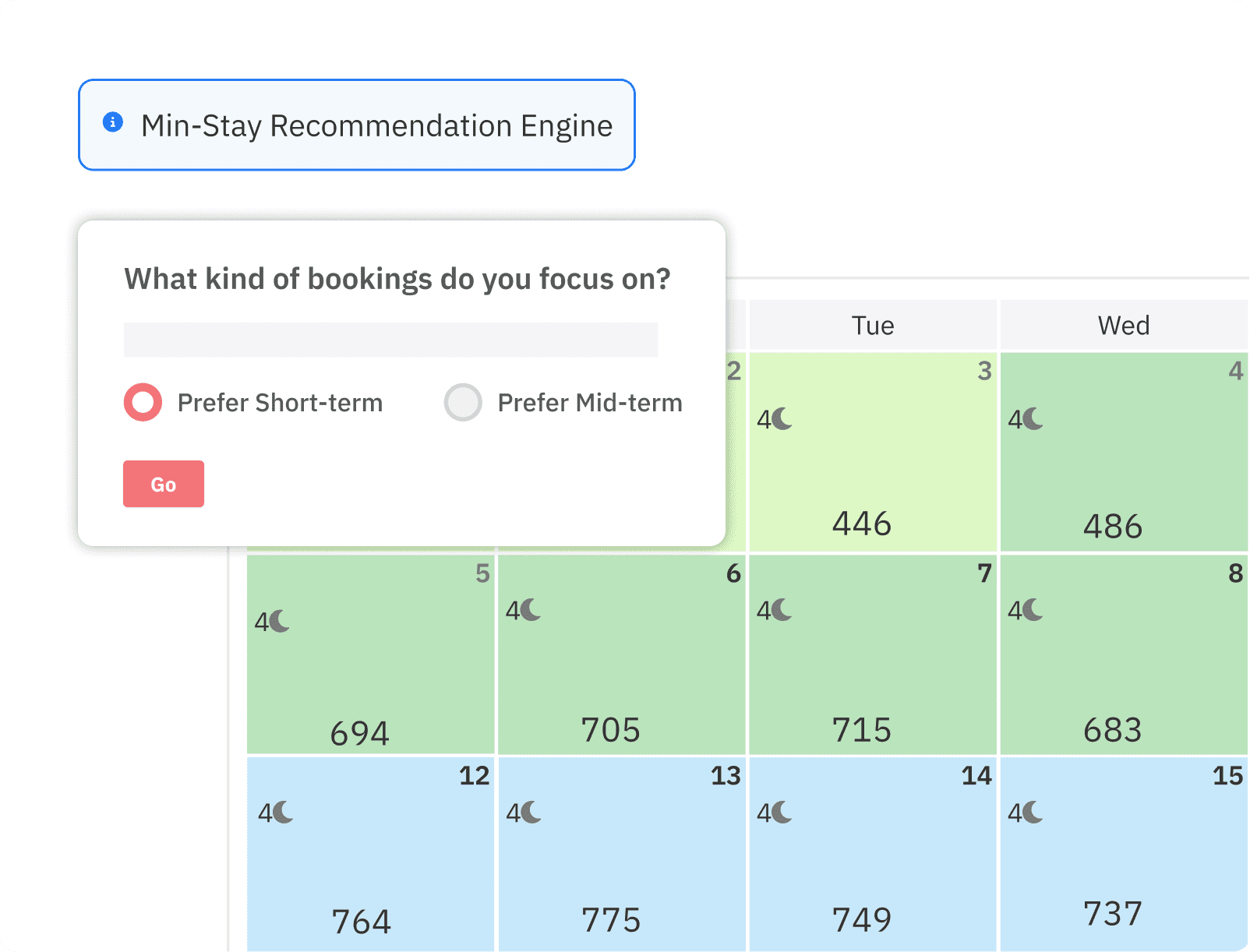Viewport: 1250px width, 952px height.
Task: Click moon icon on day 6 cell
Action: [x=531, y=609]
